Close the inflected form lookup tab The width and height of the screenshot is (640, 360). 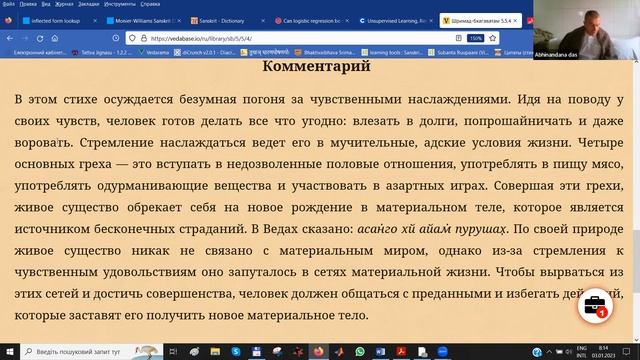[x=95, y=21]
